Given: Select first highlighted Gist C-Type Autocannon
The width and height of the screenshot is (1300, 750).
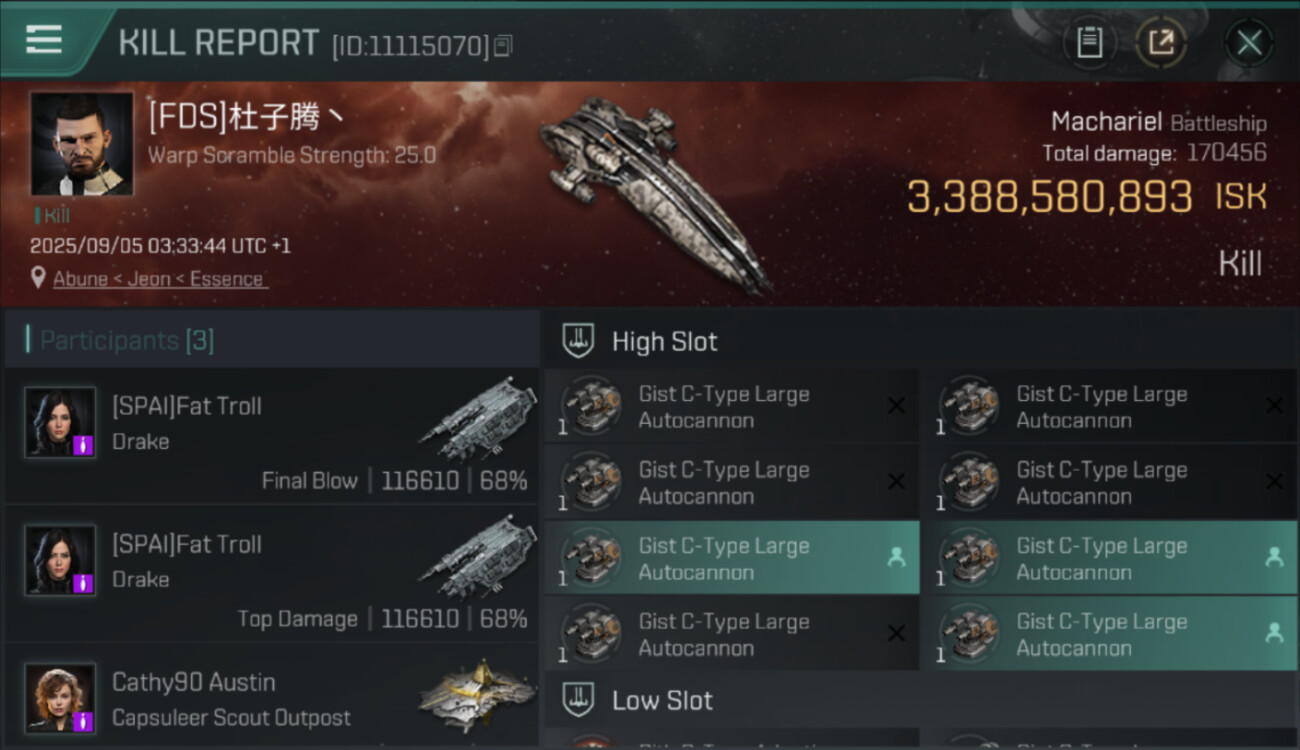Looking at the screenshot, I should click(x=731, y=558).
